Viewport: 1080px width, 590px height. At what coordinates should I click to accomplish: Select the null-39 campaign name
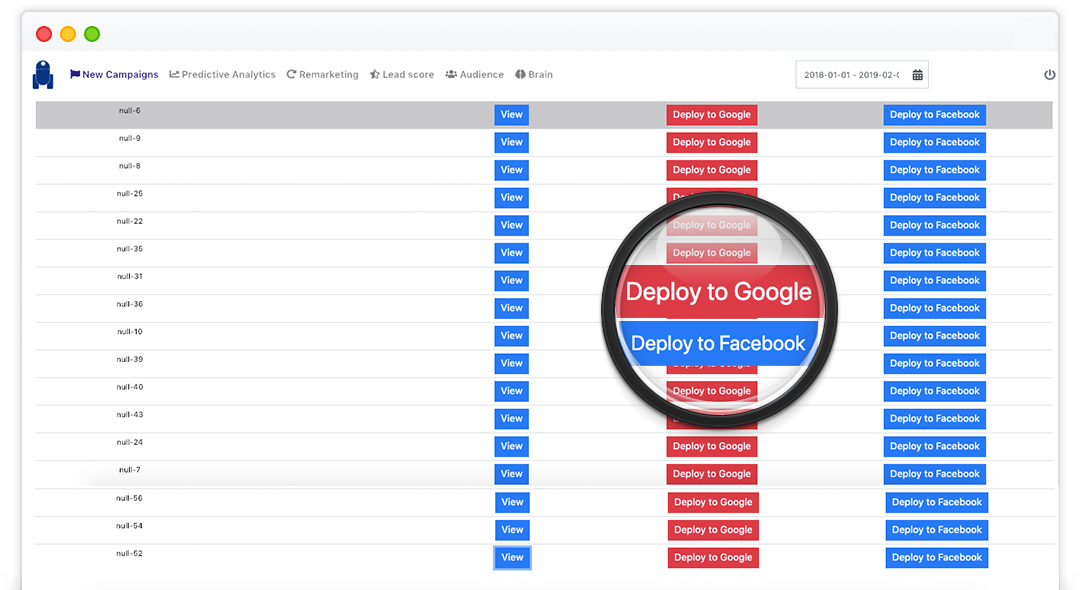[x=129, y=359]
